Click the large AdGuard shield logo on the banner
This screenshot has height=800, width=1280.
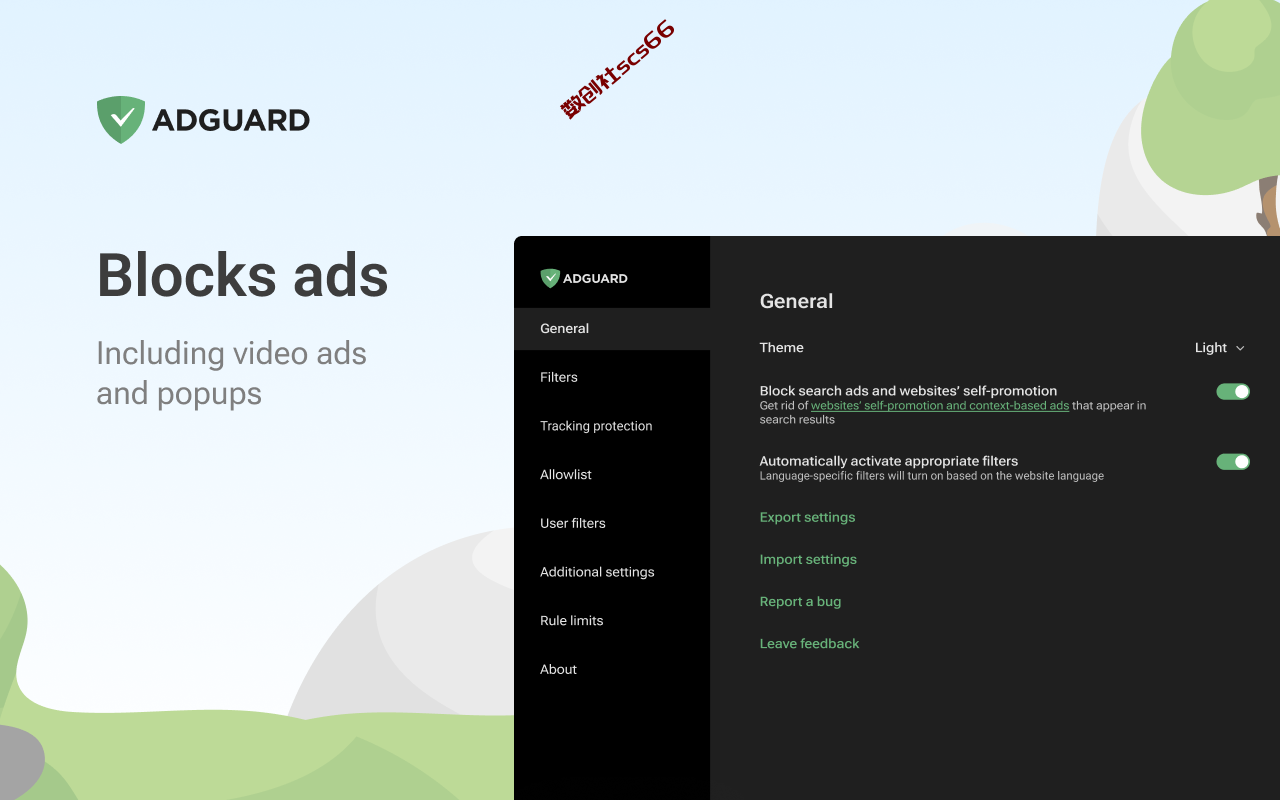click(x=121, y=120)
